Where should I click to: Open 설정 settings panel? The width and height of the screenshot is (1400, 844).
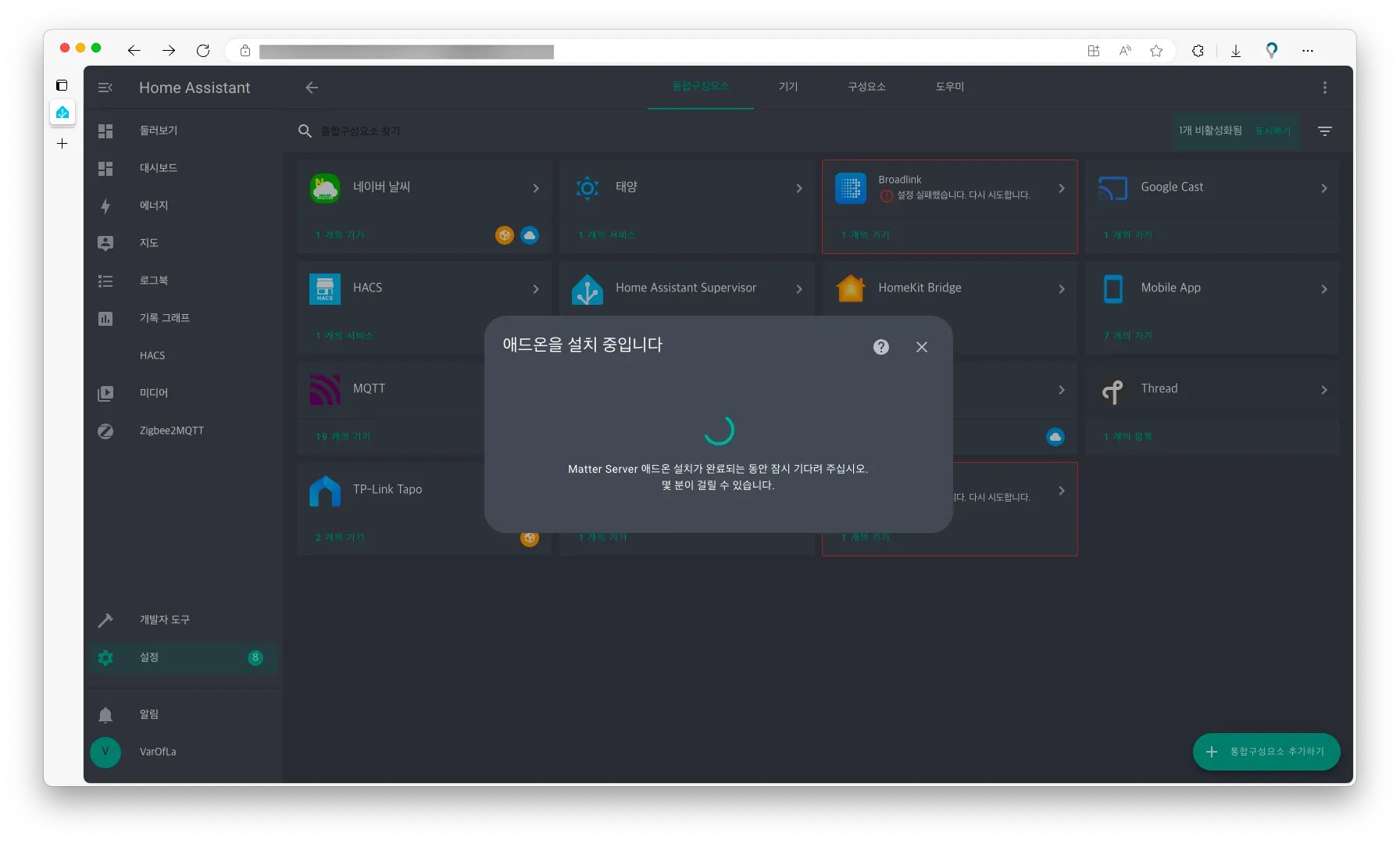click(184, 657)
